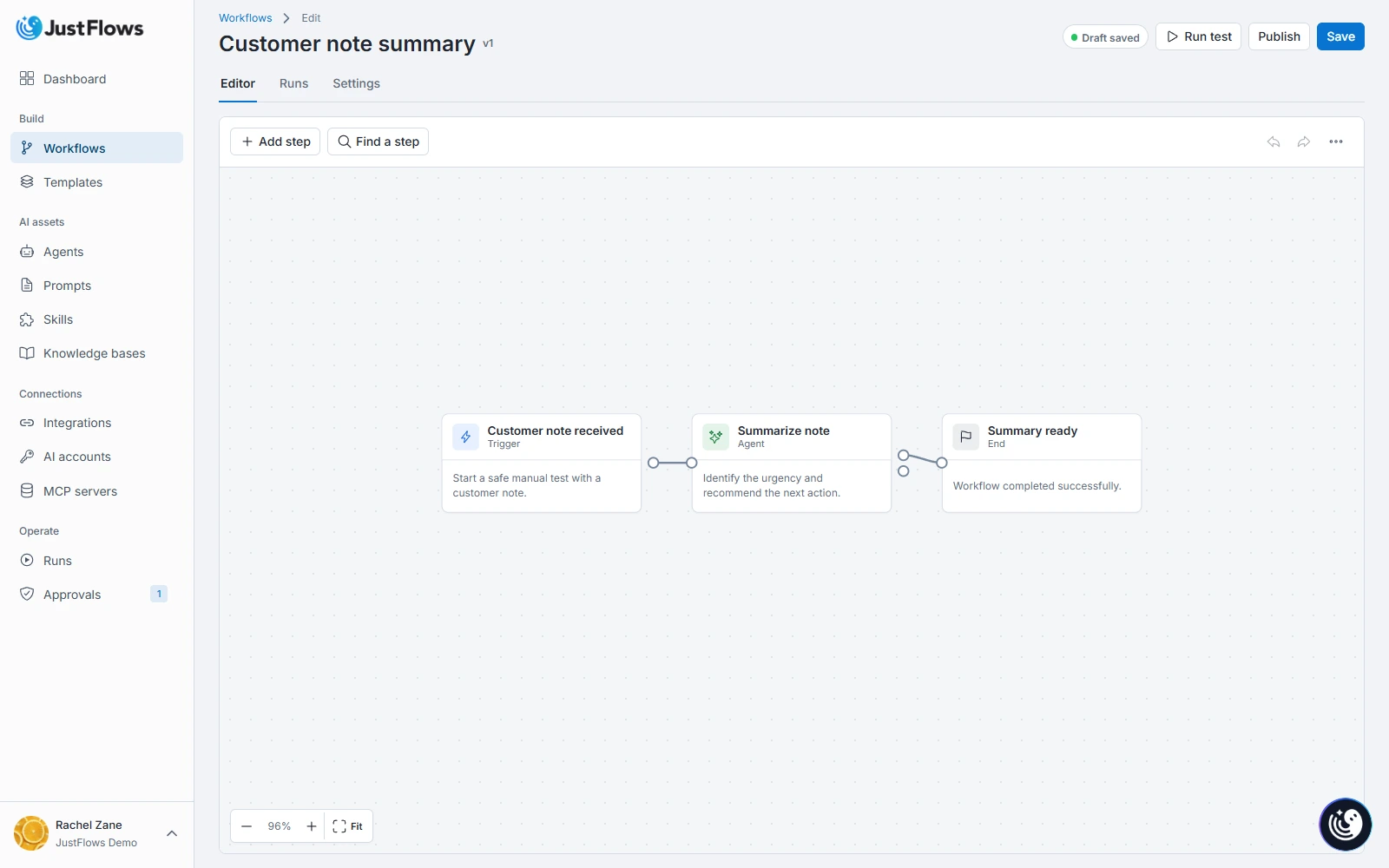Click the zoom out minus button
The width and height of the screenshot is (1389, 868).
pos(247,826)
